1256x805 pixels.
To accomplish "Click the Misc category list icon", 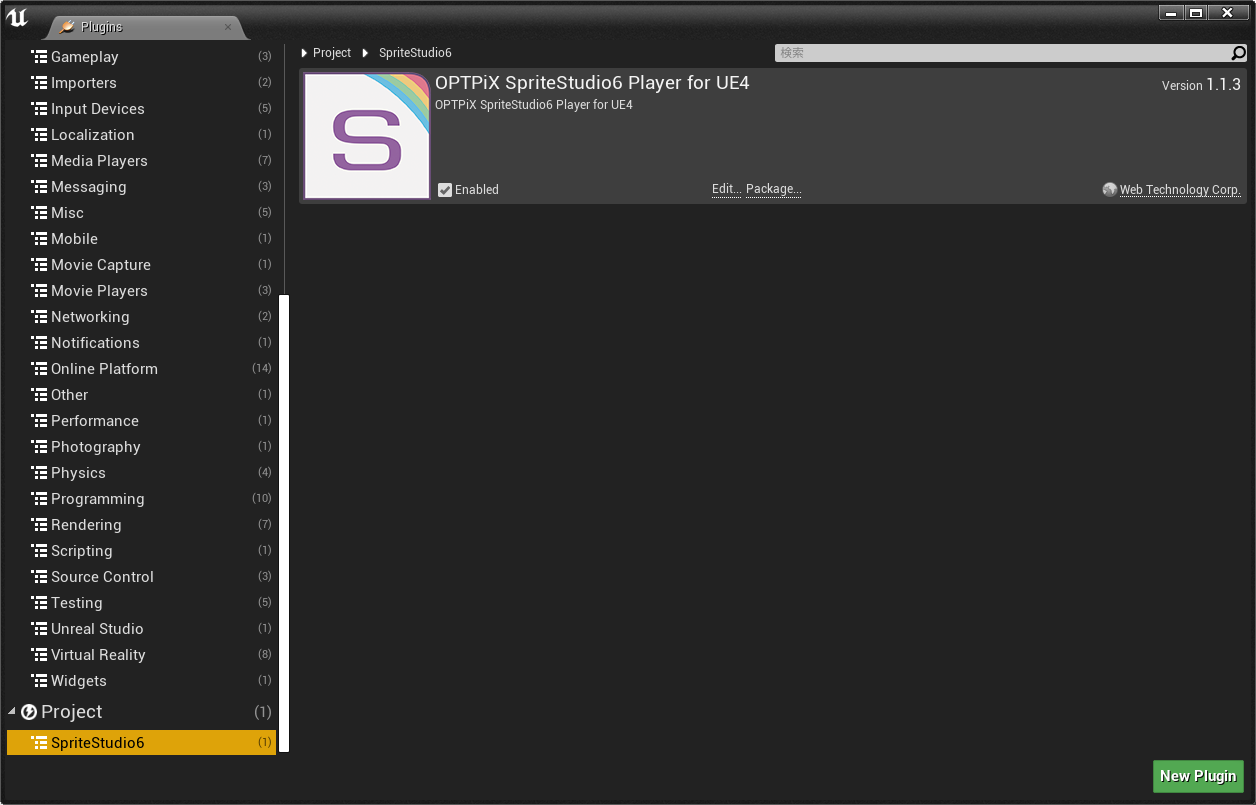I will coord(39,213).
